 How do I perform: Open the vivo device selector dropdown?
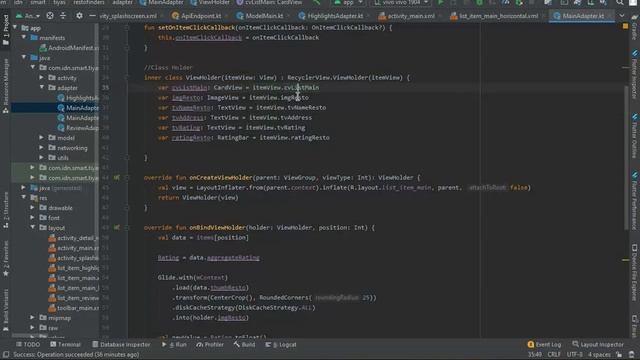coord(400,3)
